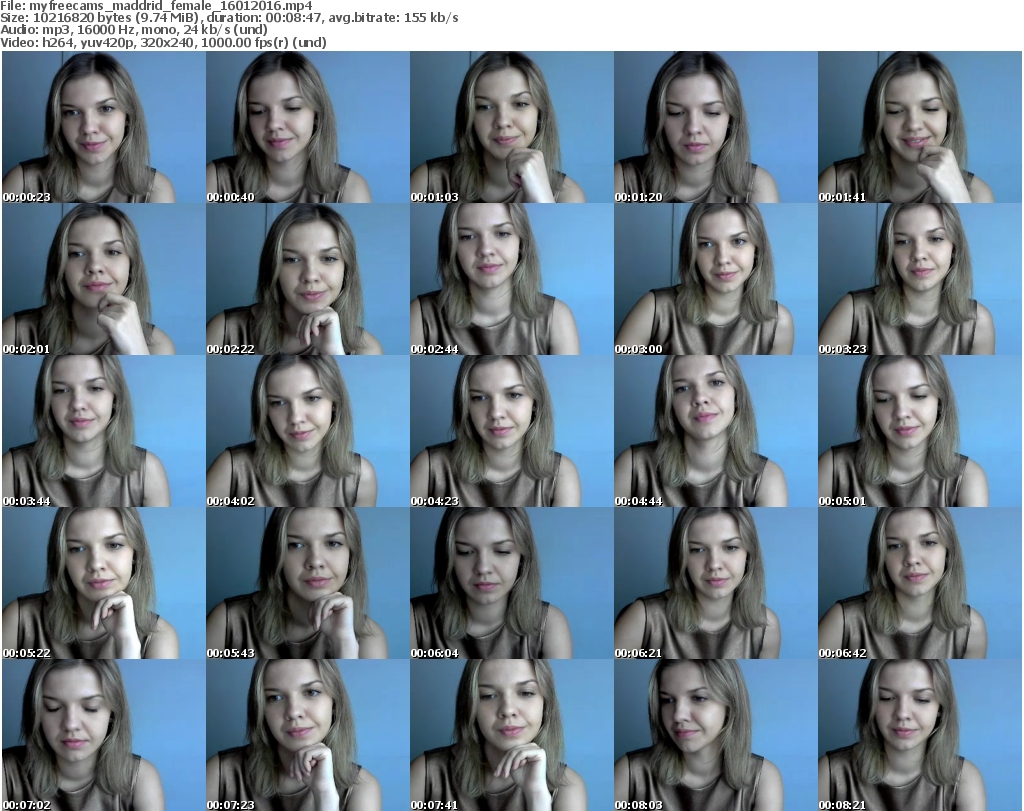Click the Audio mp3 info line

pos(134,30)
